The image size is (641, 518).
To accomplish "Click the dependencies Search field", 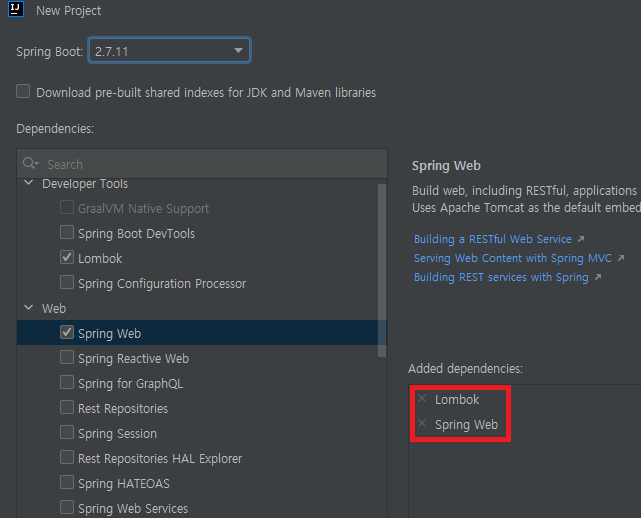I will coord(202,164).
